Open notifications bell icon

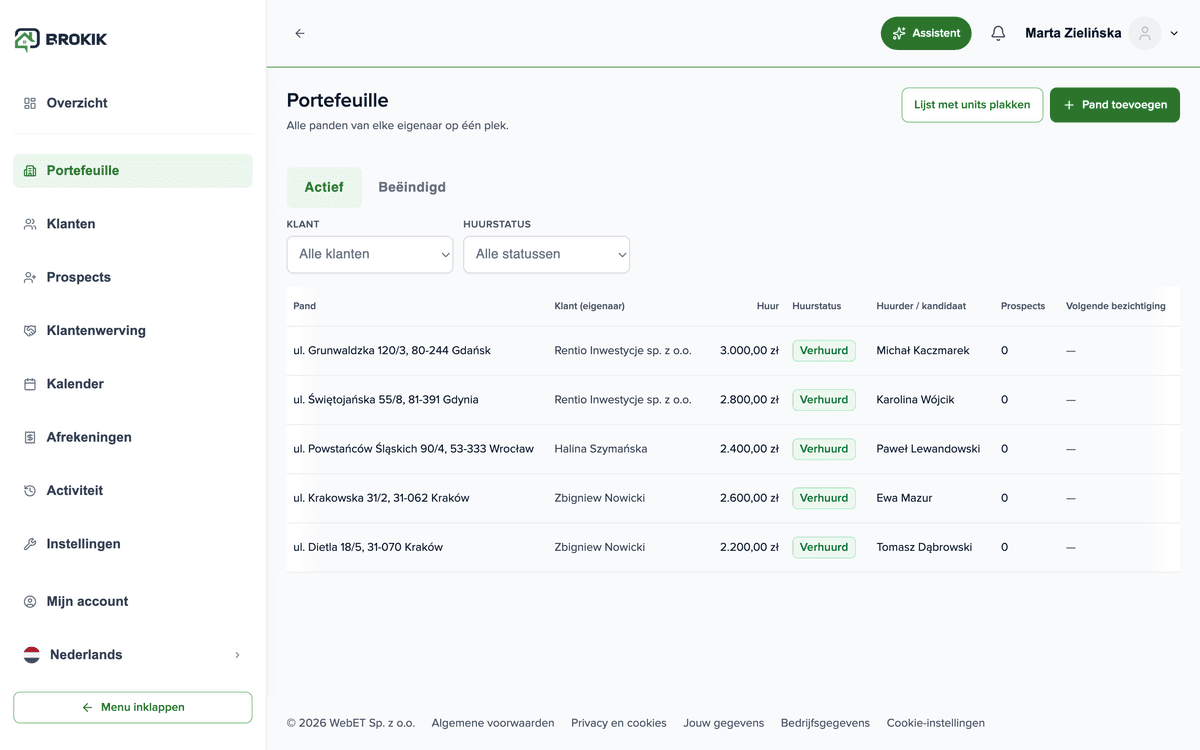point(998,33)
